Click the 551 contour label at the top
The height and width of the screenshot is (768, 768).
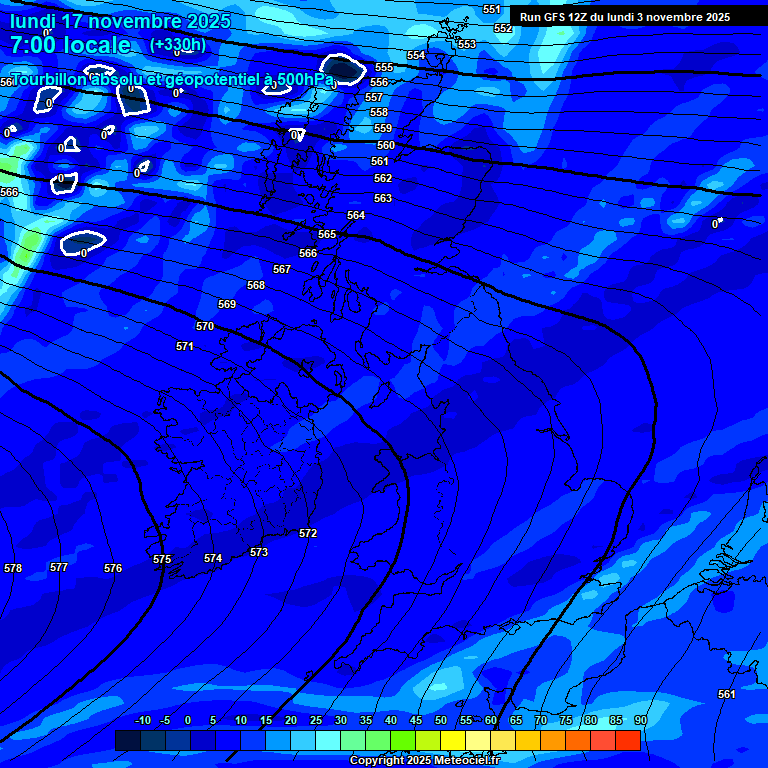tap(491, 9)
